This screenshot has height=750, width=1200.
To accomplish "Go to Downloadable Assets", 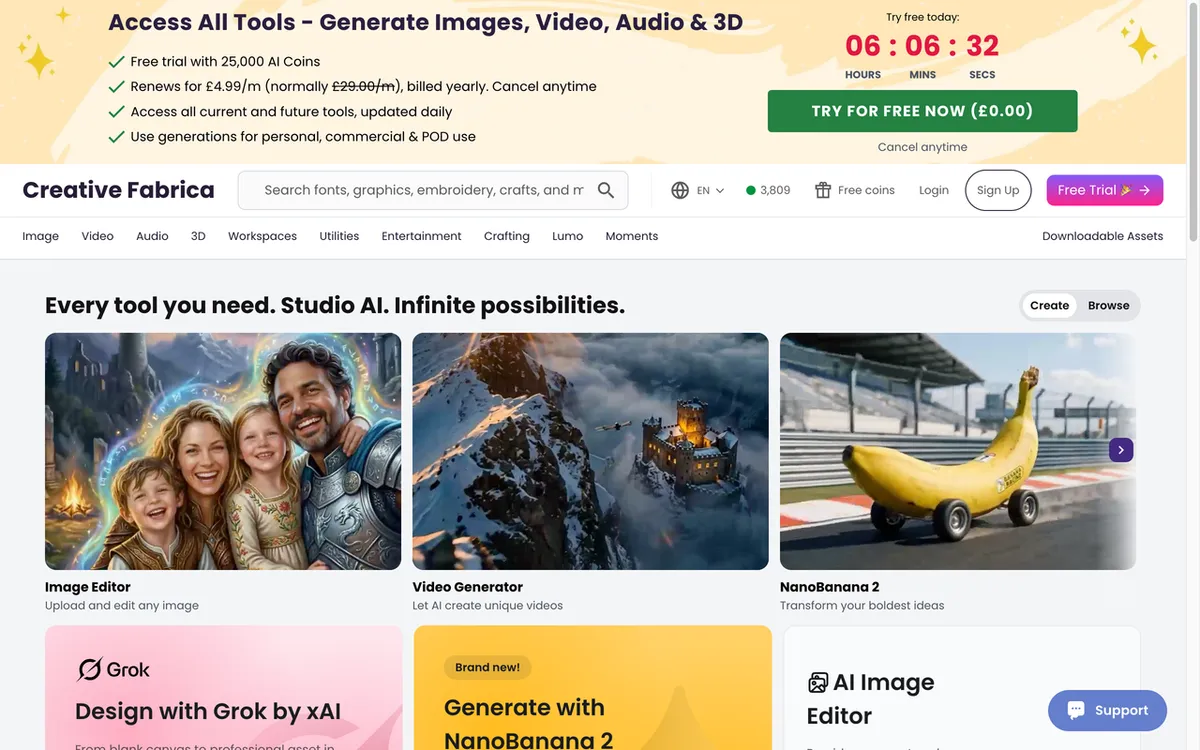I will point(1102,236).
